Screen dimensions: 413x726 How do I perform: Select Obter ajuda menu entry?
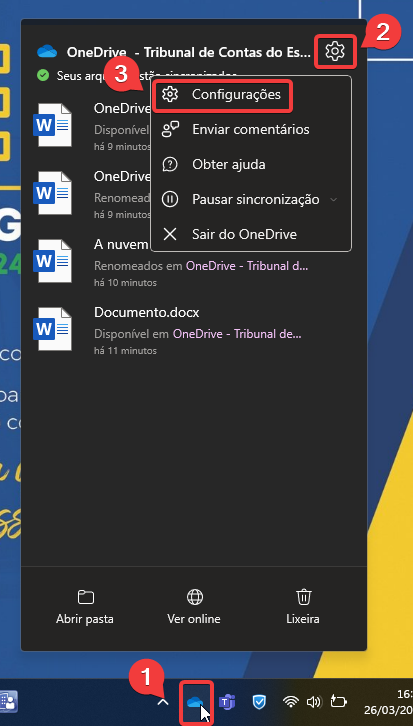tap(250, 164)
